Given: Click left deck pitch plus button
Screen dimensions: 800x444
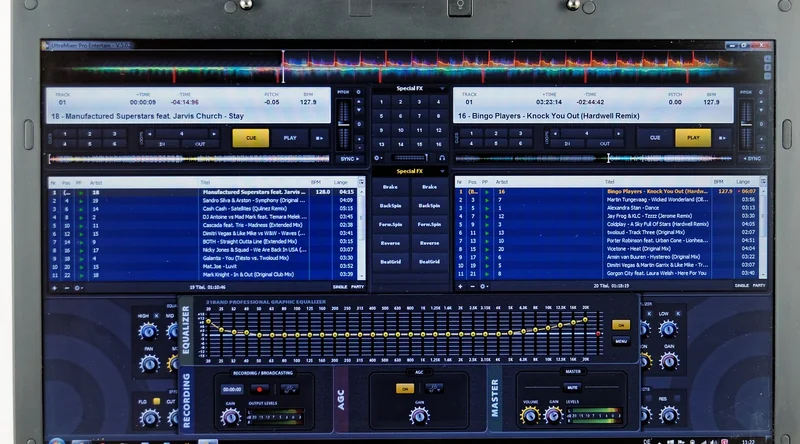Looking at the screenshot, I should [359, 138].
